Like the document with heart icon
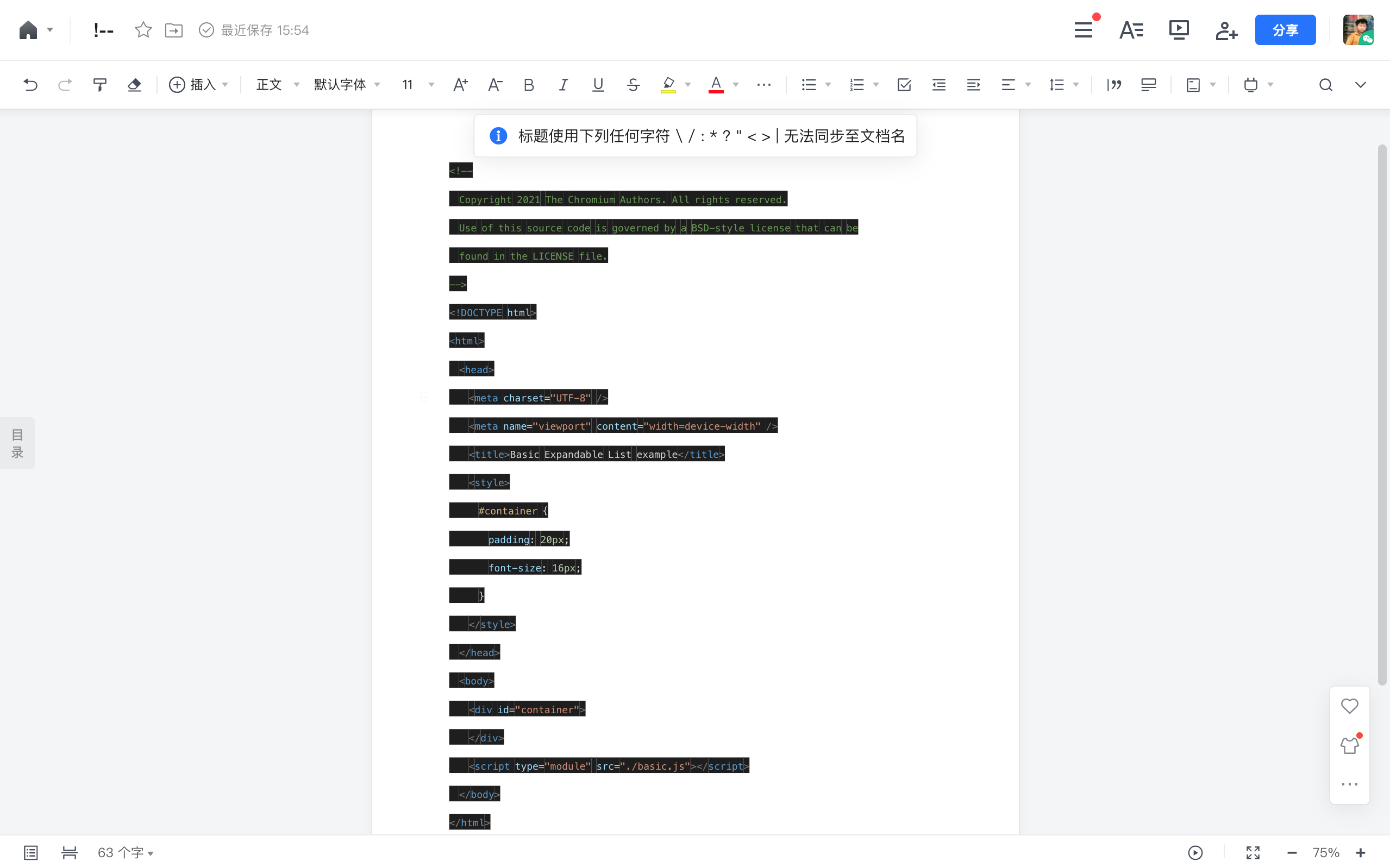The width and height of the screenshot is (1390, 868). [x=1349, y=706]
